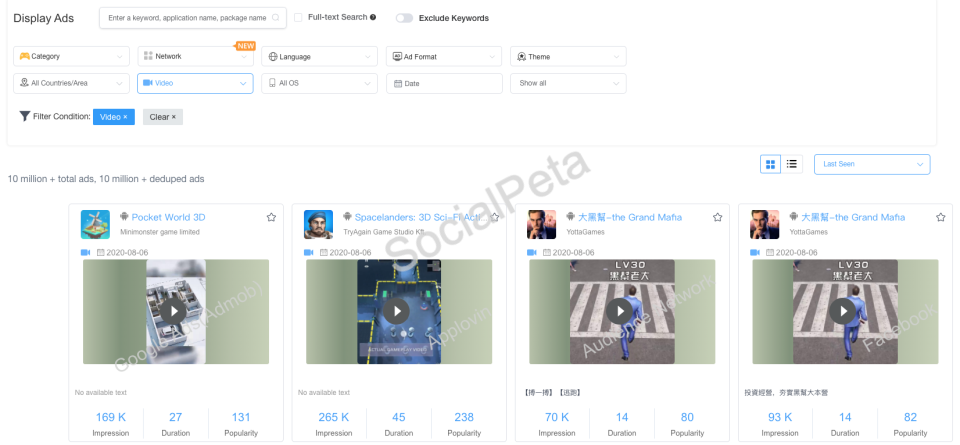Play the Grand Mafia video with 82 popularity
The height and width of the screenshot is (445, 960).
843,312
